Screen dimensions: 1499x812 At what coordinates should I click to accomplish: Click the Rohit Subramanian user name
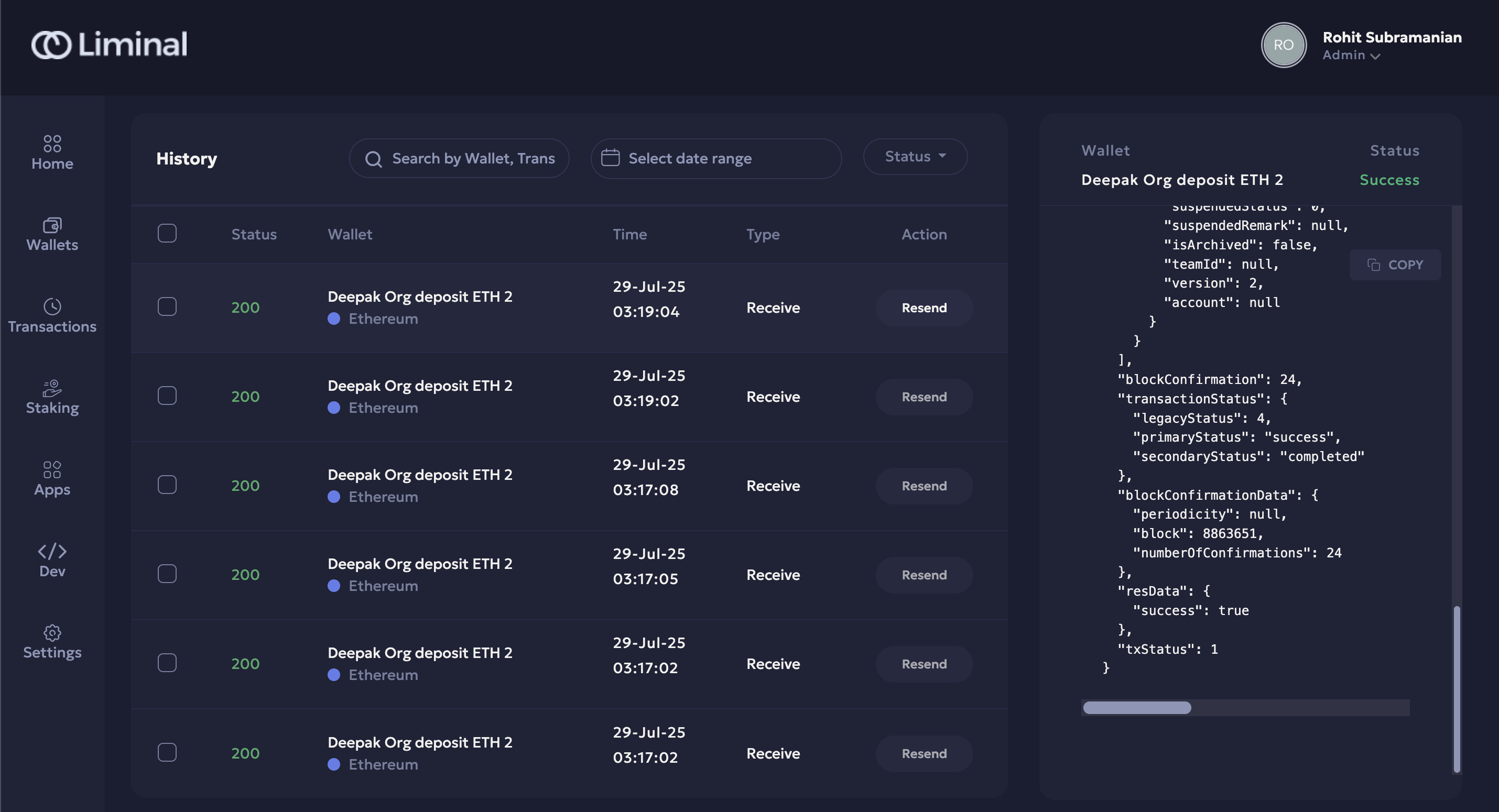[x=1392, y=37]
